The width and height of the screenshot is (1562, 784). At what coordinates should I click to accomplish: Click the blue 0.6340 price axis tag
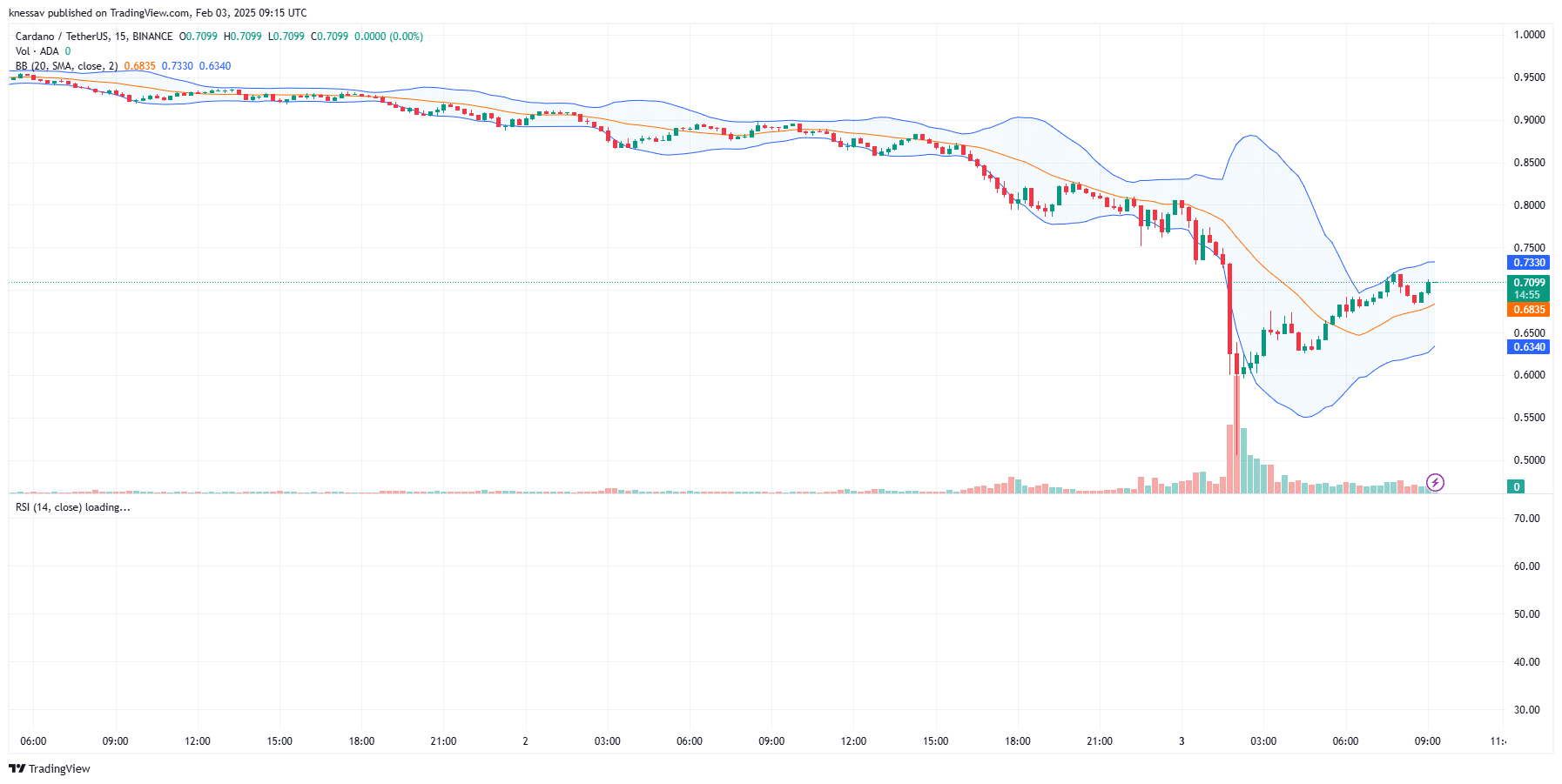tap(1528, 347)
